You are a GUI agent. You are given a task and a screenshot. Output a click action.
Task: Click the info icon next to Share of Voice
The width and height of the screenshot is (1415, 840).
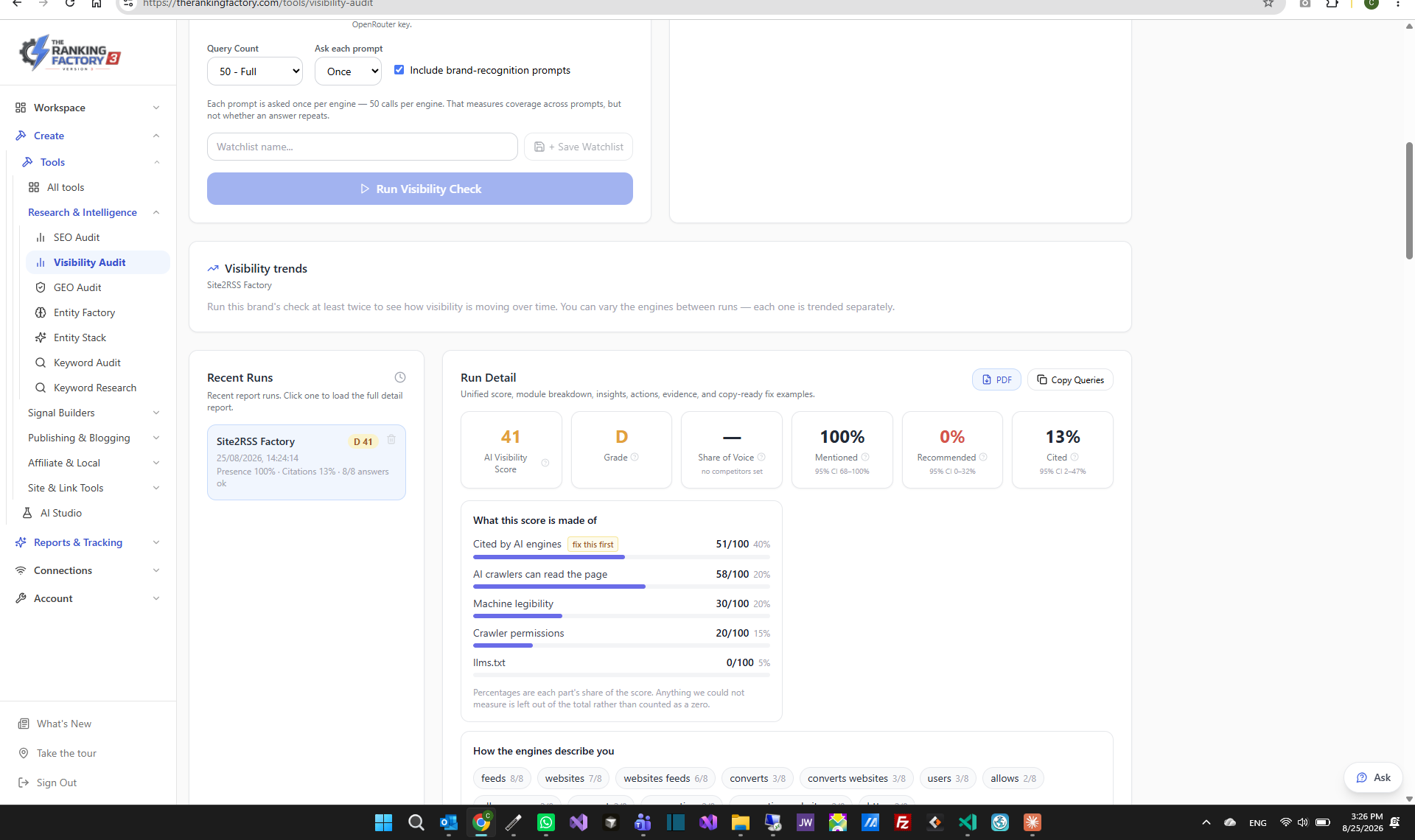pyautogui.click(x=761, y=457)
